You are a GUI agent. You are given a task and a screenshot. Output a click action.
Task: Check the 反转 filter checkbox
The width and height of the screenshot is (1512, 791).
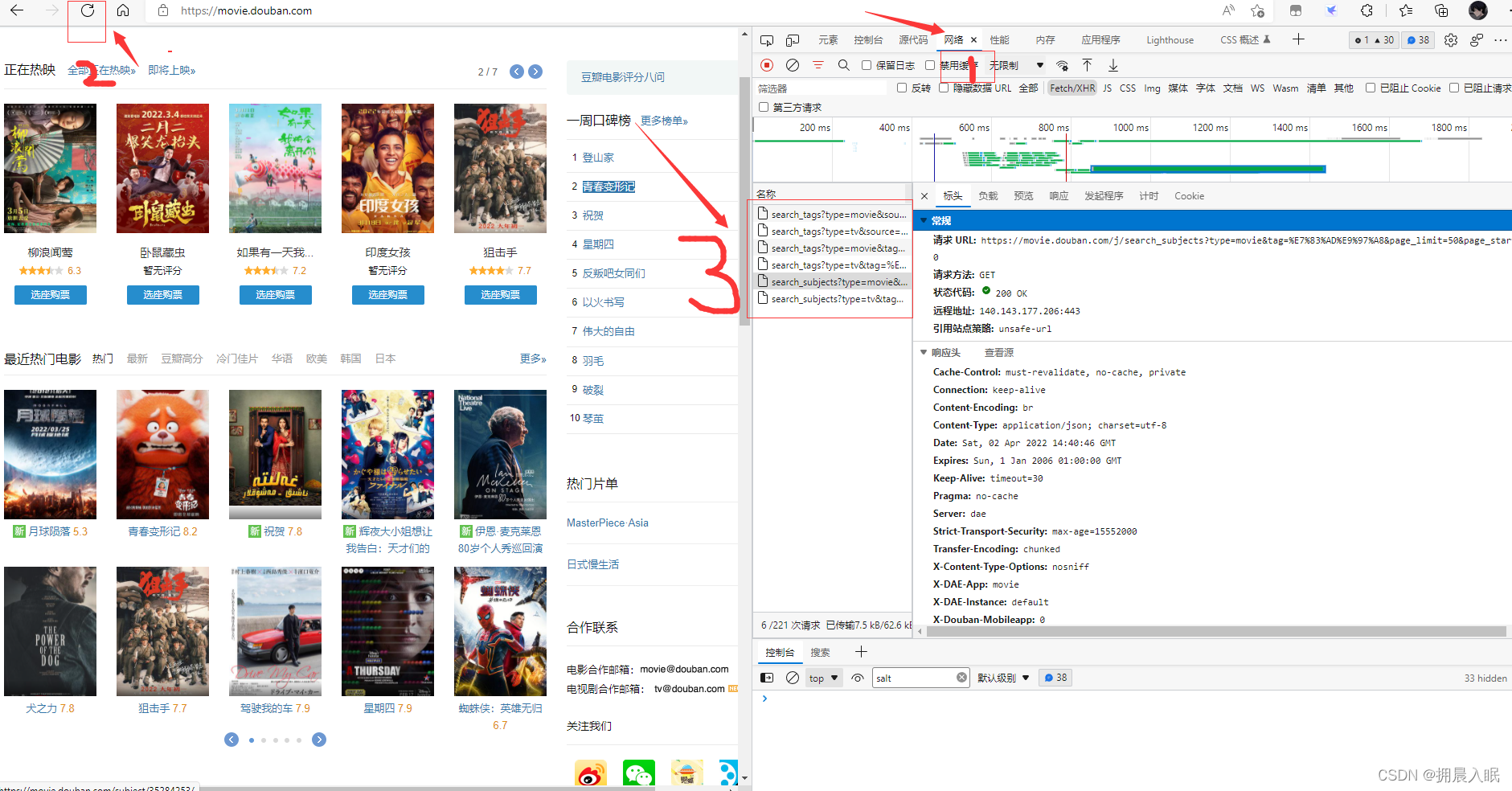pos(902,88)
